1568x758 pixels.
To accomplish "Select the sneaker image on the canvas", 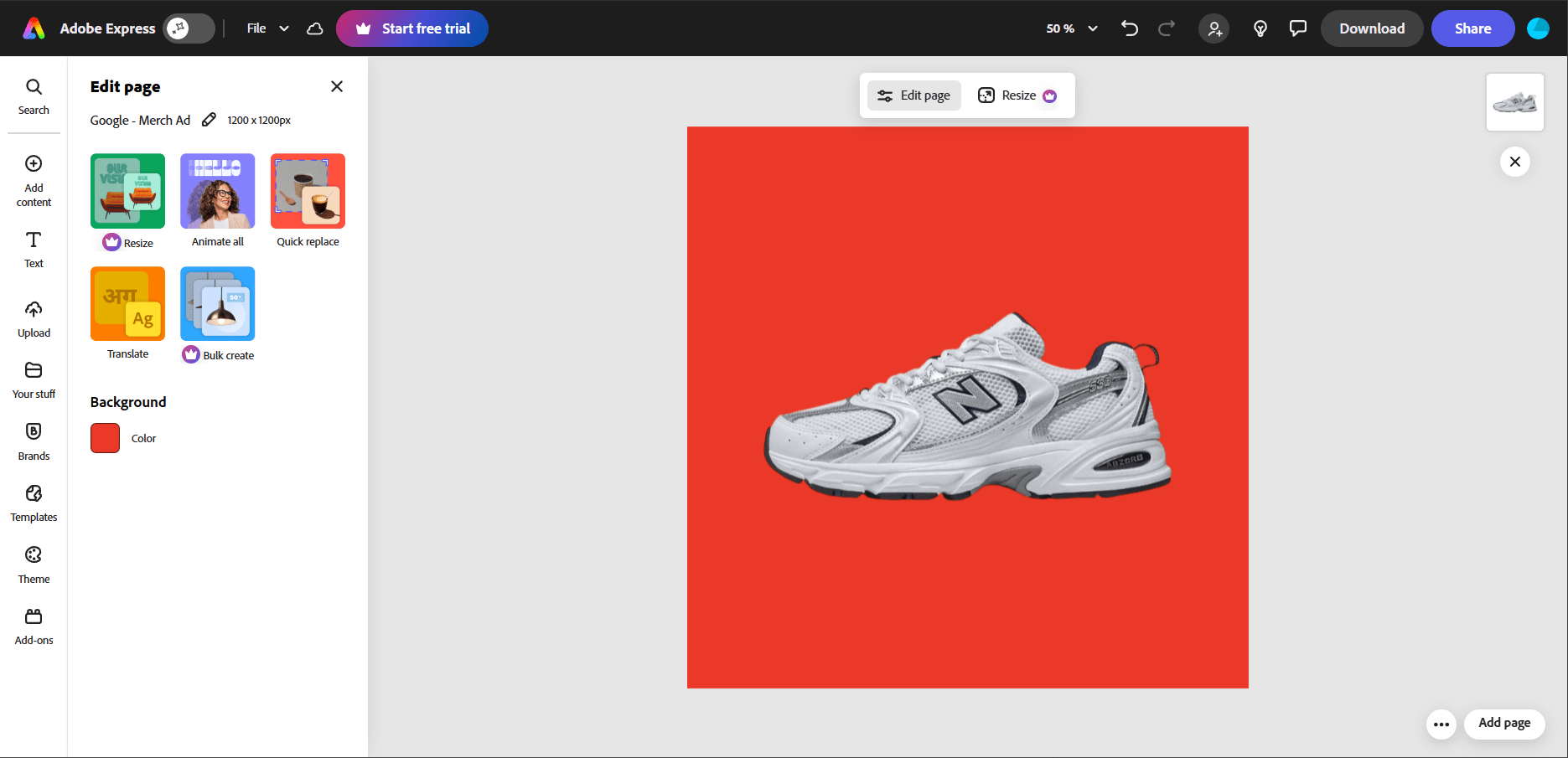I will 967,407.
